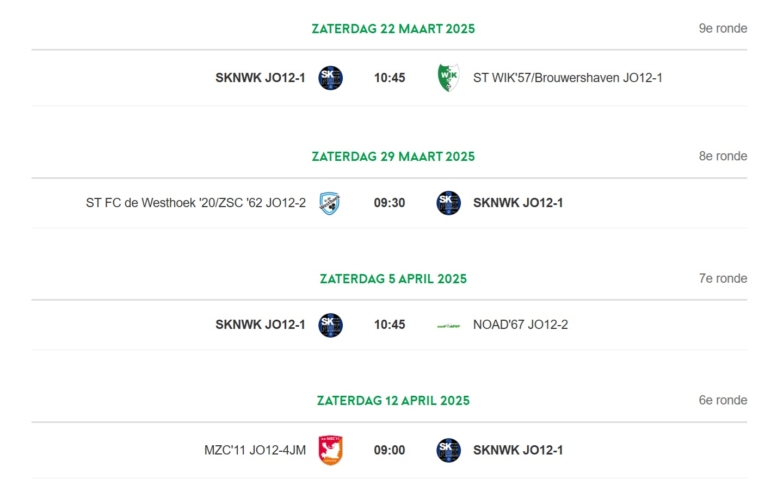Click SKNWK logo in 5 April match
Screen dimensions: 777x492
[331, 325]
